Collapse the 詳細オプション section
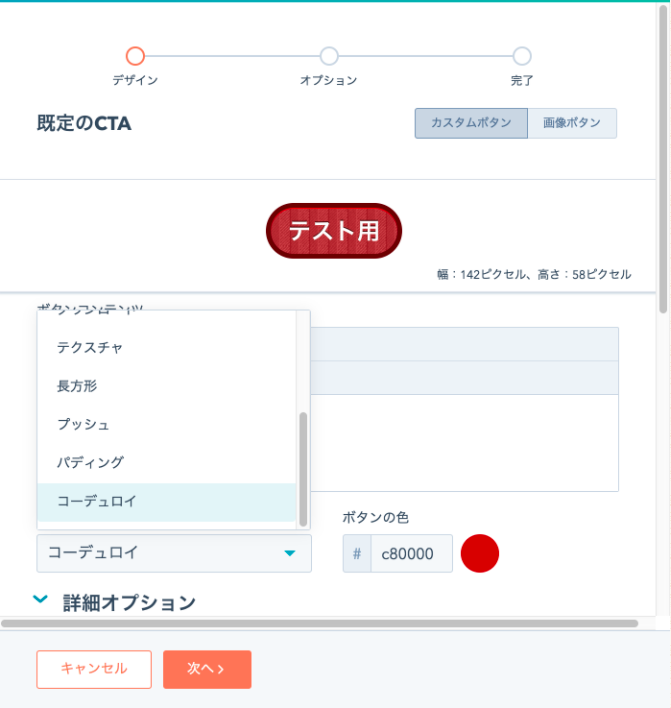 [x=41, y=601]
